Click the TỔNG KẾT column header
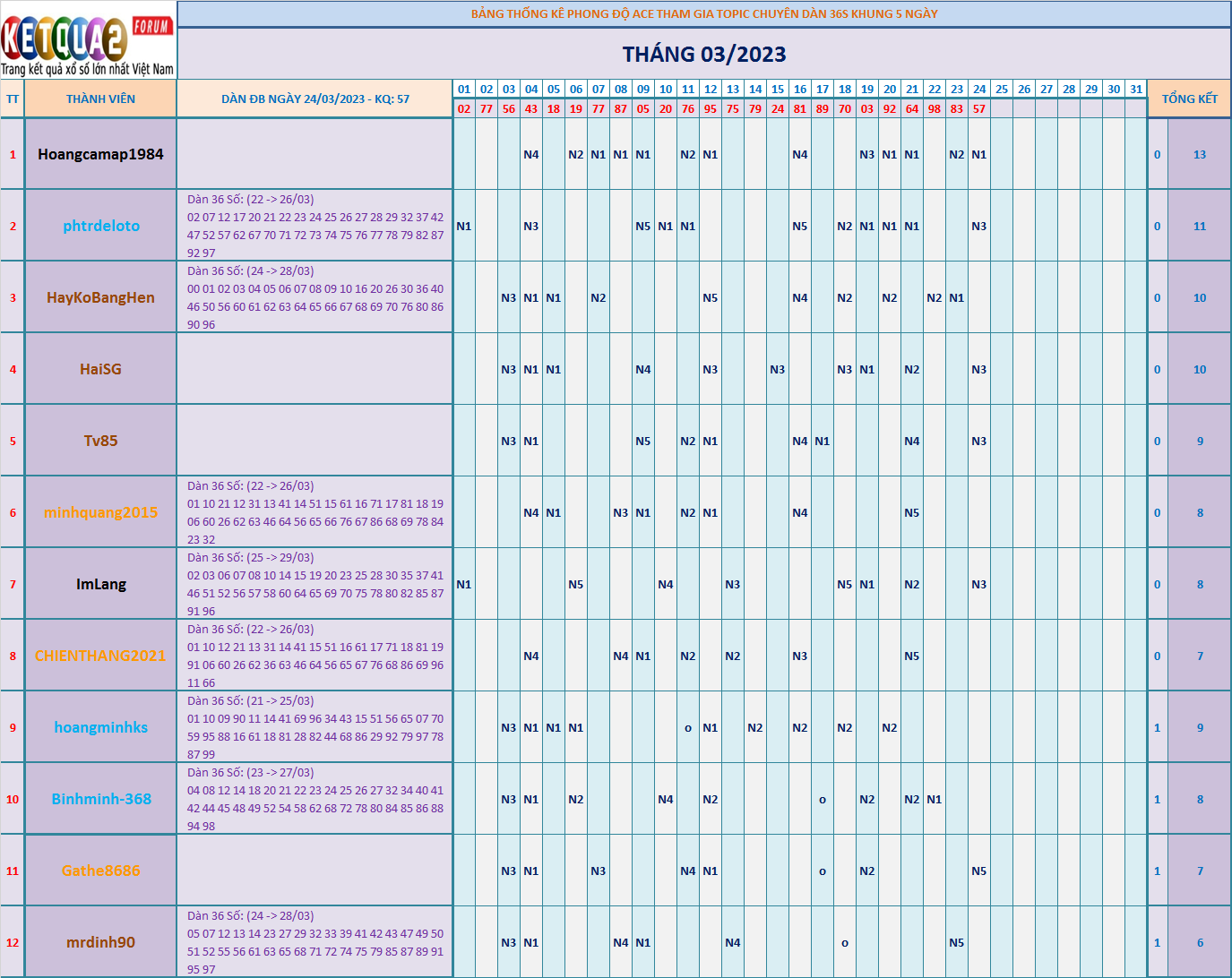The image size is (1232, 978). (1190, 99)
